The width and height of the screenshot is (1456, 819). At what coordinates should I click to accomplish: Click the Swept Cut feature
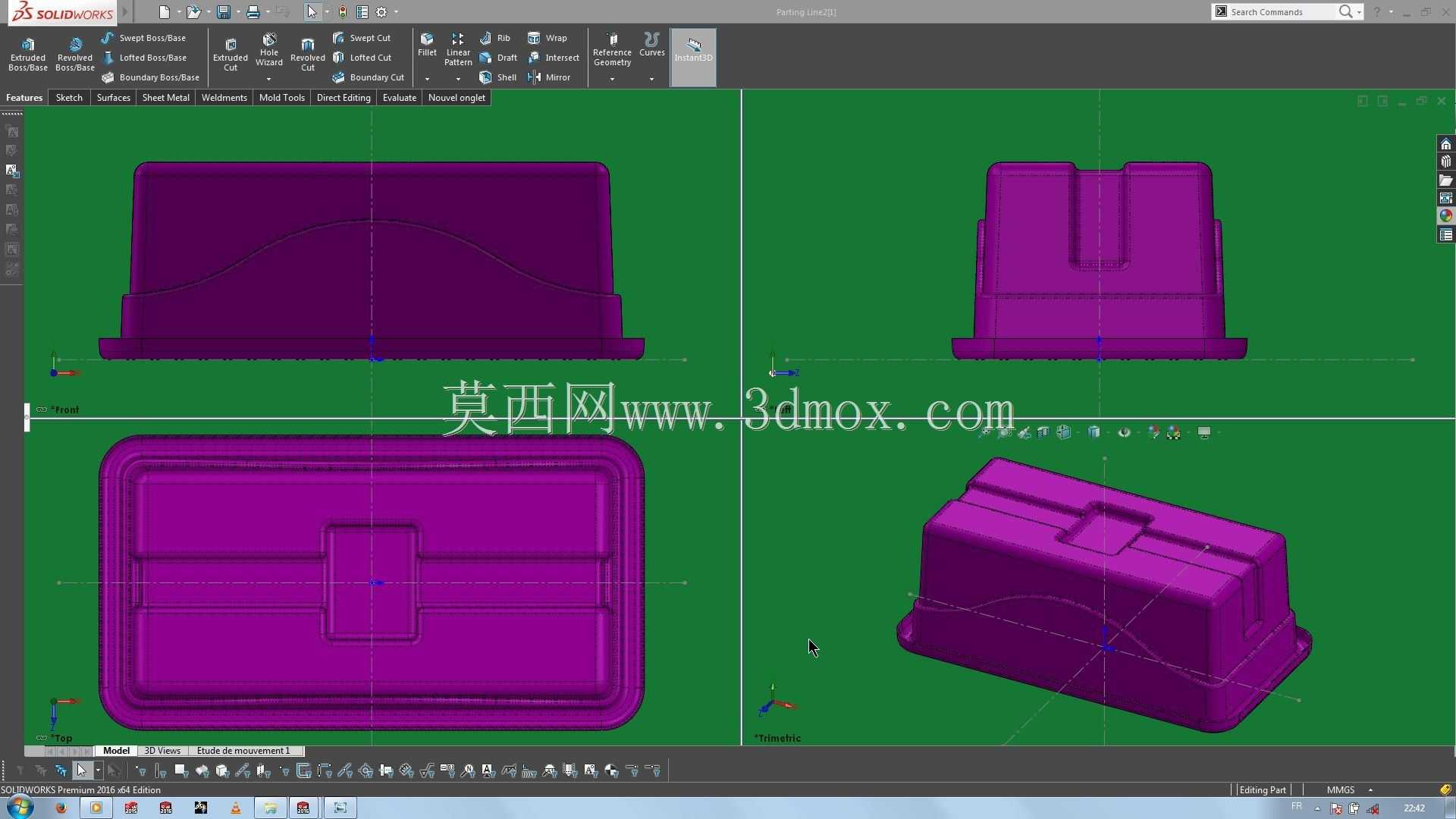point(362,38)
